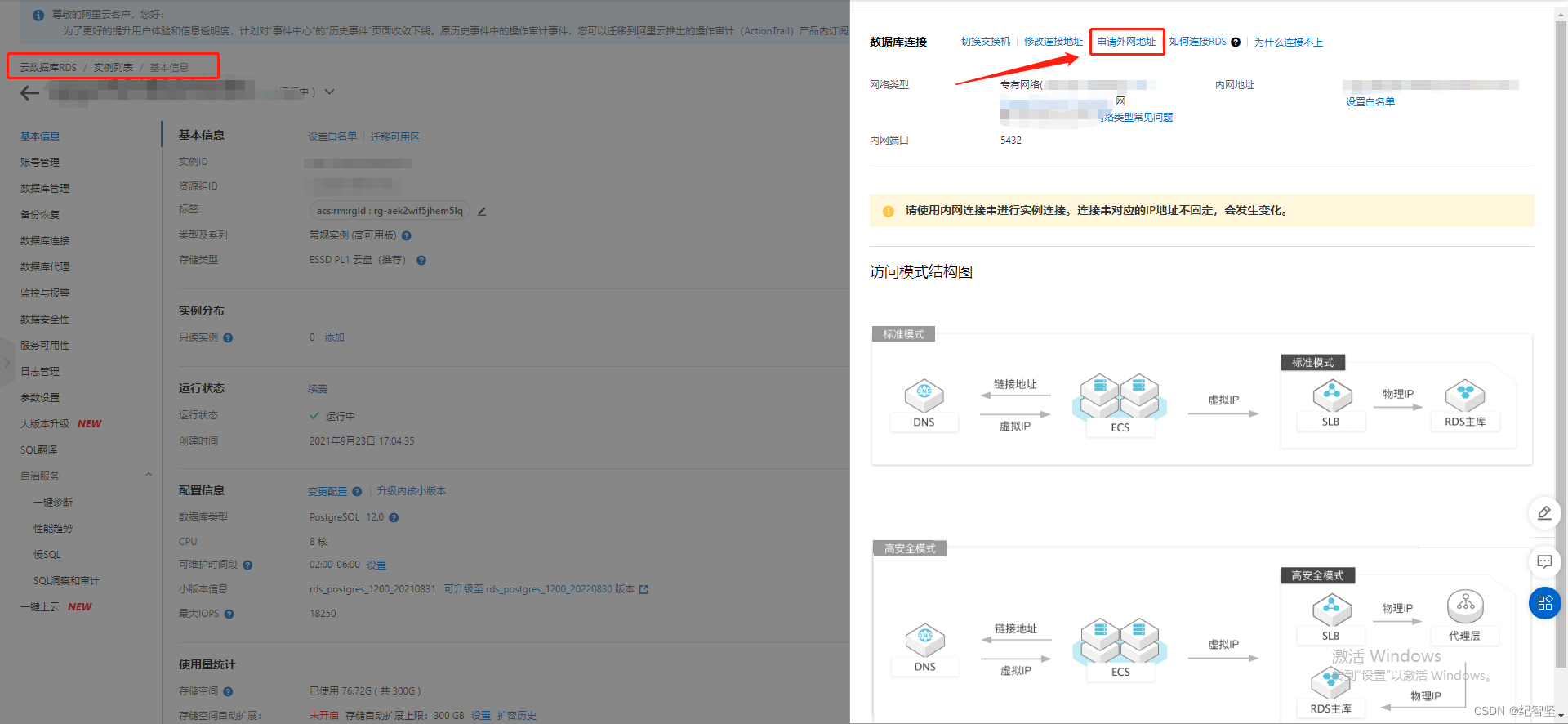Viewport: 1568px width, 724px height.
Task: Click the 创建时间 value 2021年9月23日 17:04:35
Action: pos(362,441)
